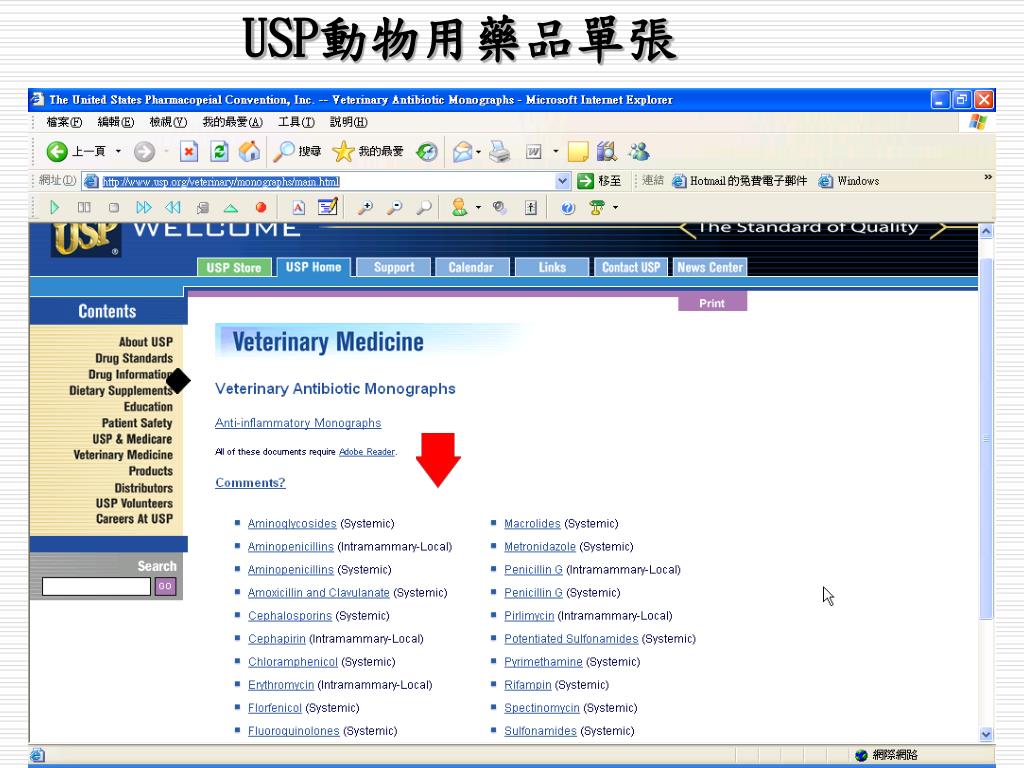Open Hotmail的免費電子郵件 links bar shortcut

point(740,181)
